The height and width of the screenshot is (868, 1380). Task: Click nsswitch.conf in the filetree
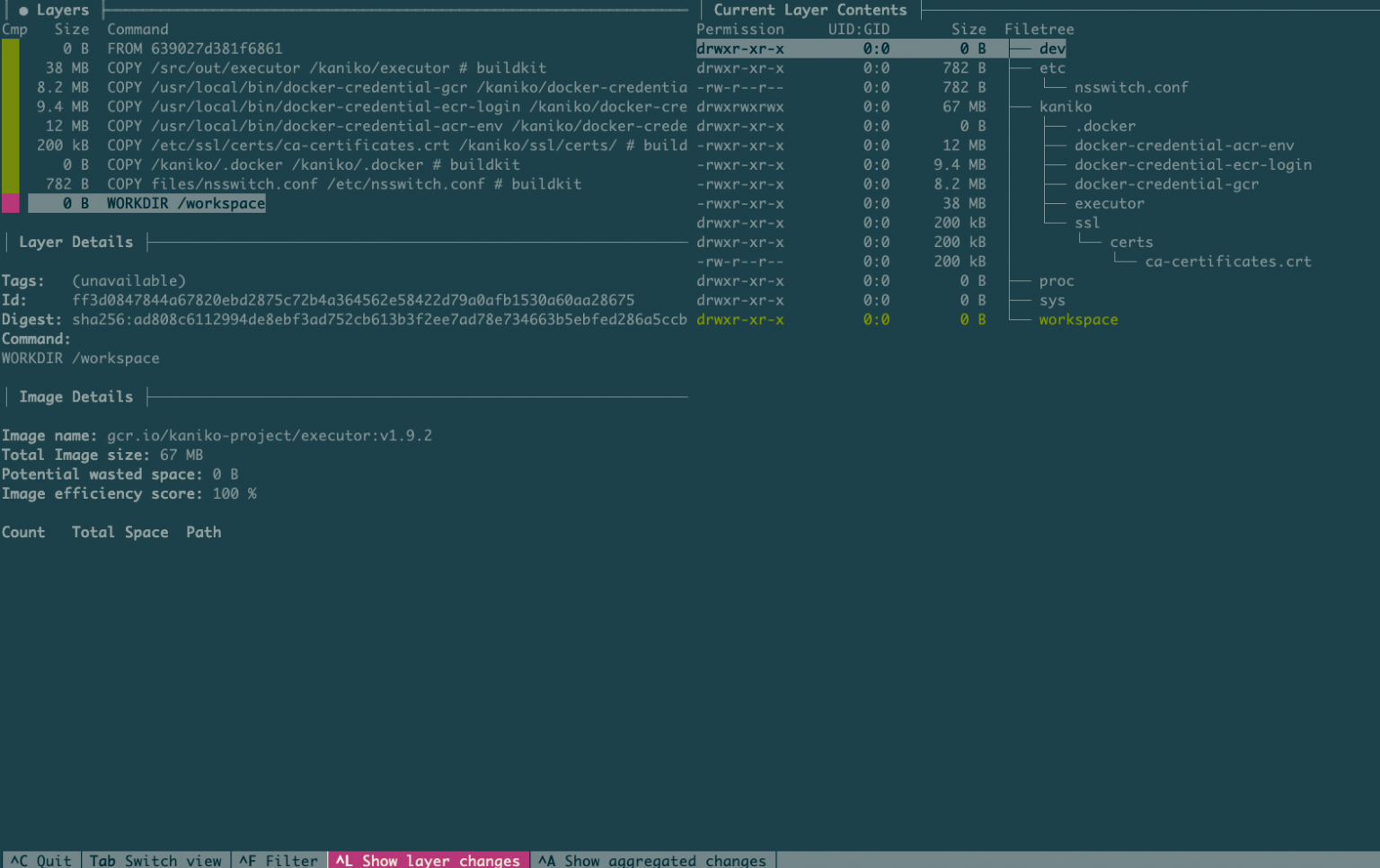pos(1131,87)
